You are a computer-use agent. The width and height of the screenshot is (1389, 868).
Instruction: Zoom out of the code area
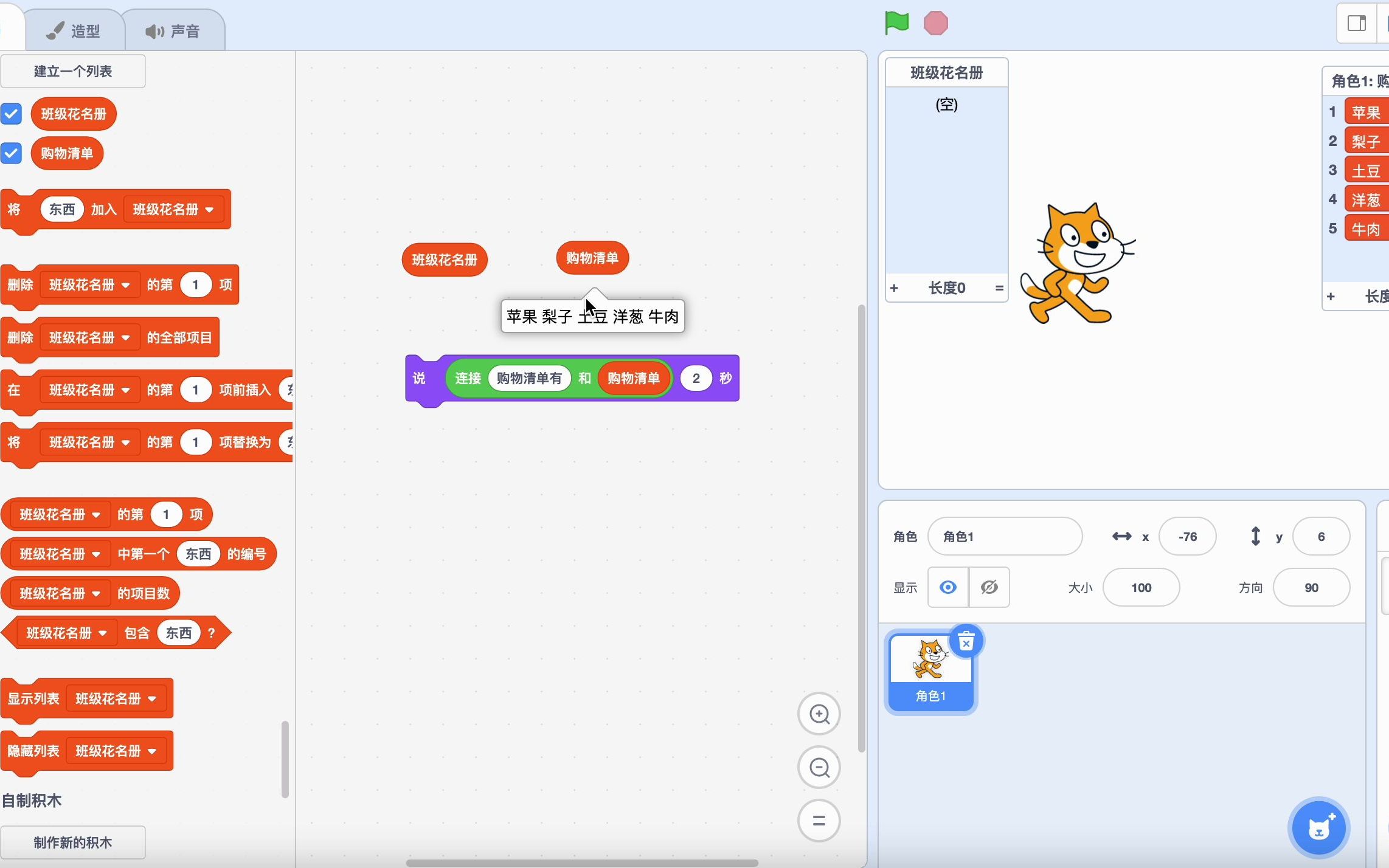pos(819,767)
